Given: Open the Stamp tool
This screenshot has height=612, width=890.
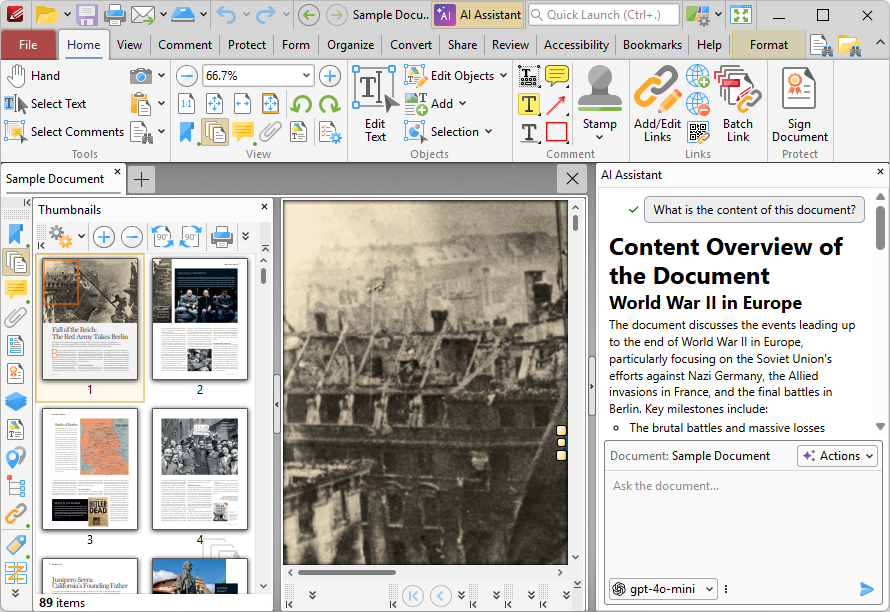Looking at the screenshot, I should 600,104.
